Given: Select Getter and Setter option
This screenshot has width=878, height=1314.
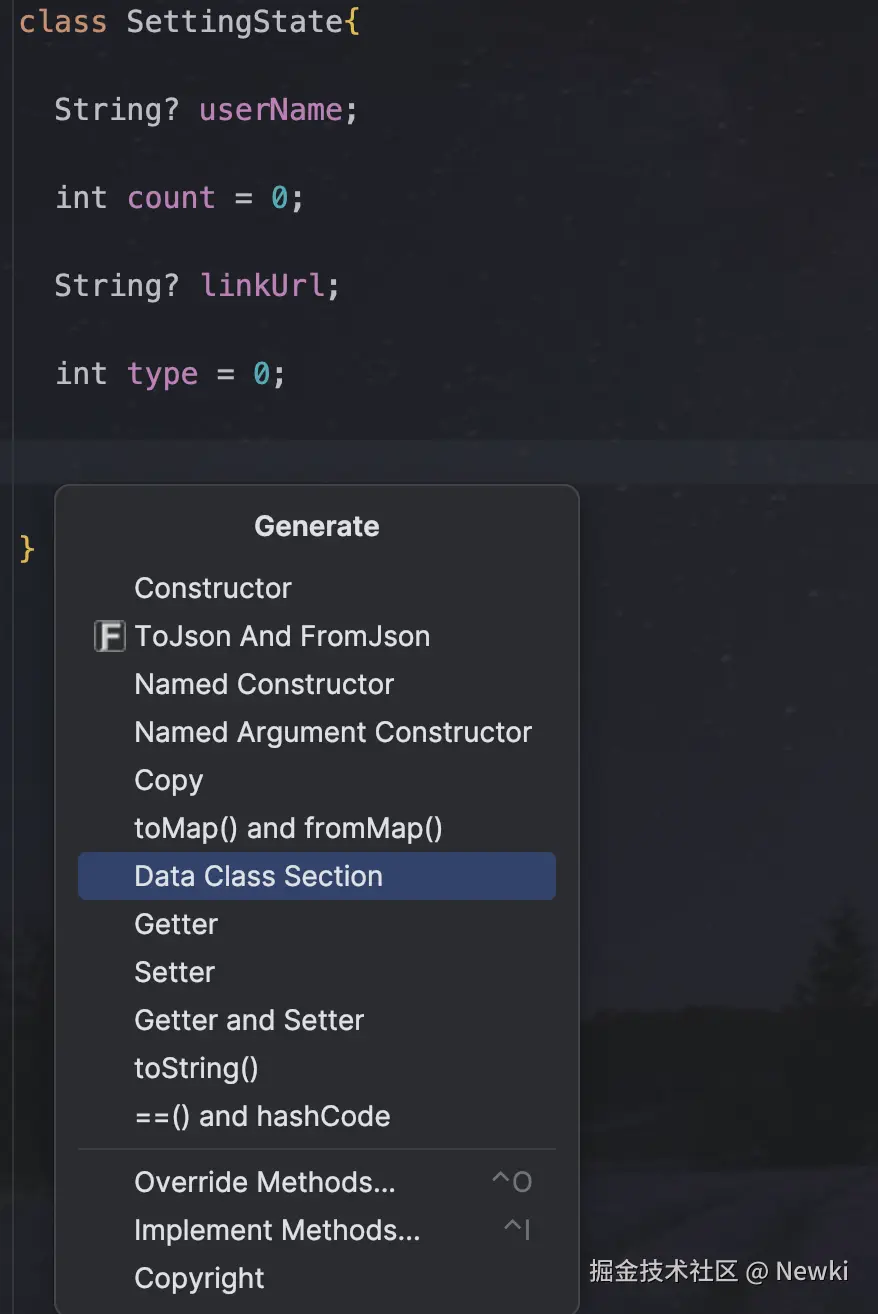Looking at the screenshot, I should coord(249,1020).
